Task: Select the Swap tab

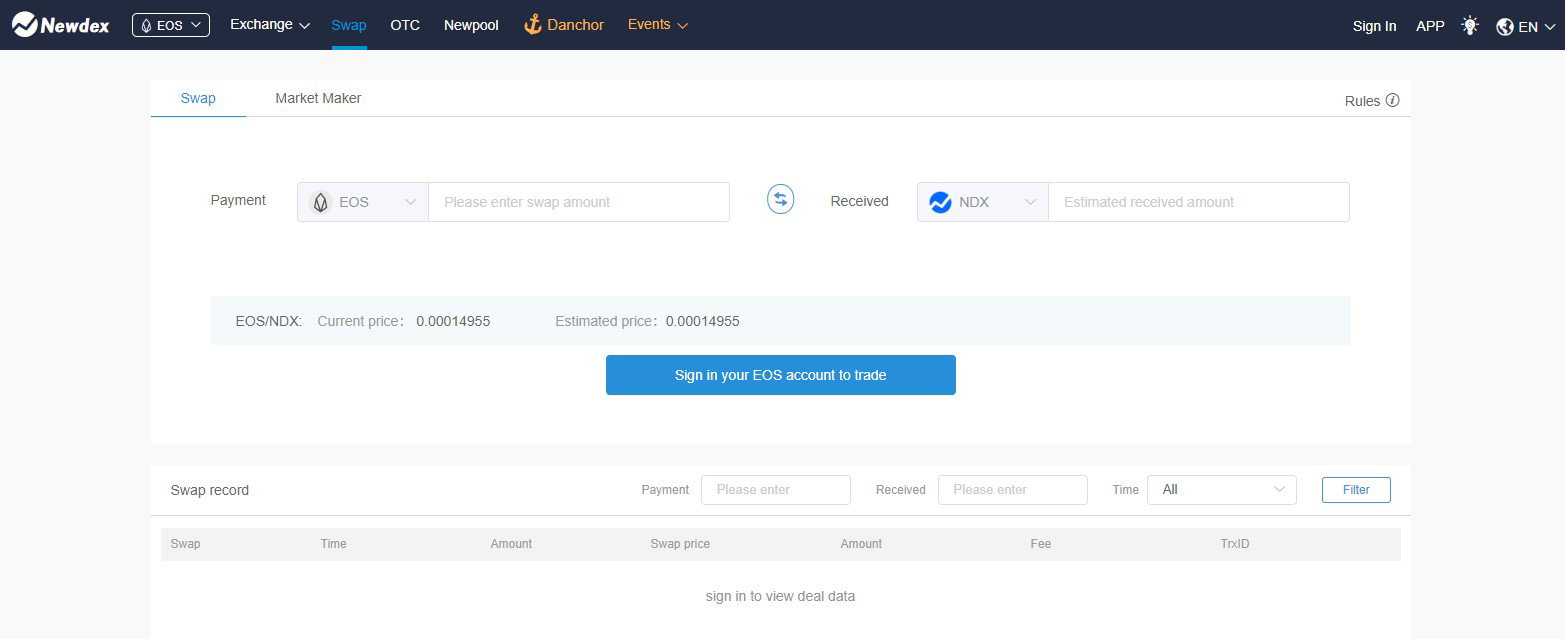Action: (x=198, y=98)
